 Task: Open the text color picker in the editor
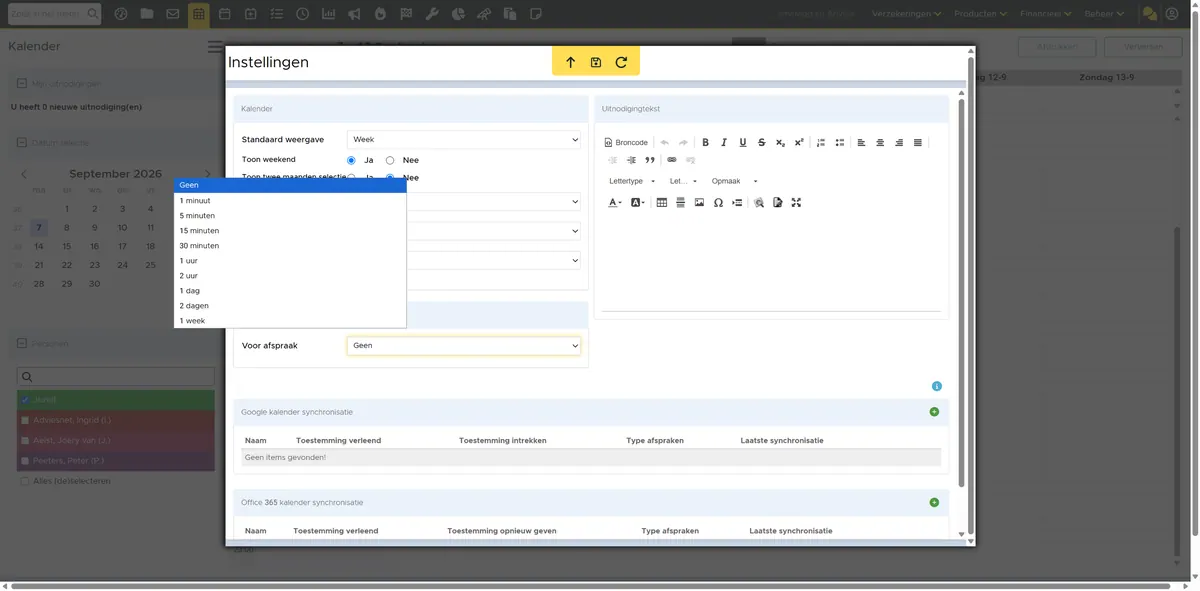pyautogui.click(x=615, y=203)
